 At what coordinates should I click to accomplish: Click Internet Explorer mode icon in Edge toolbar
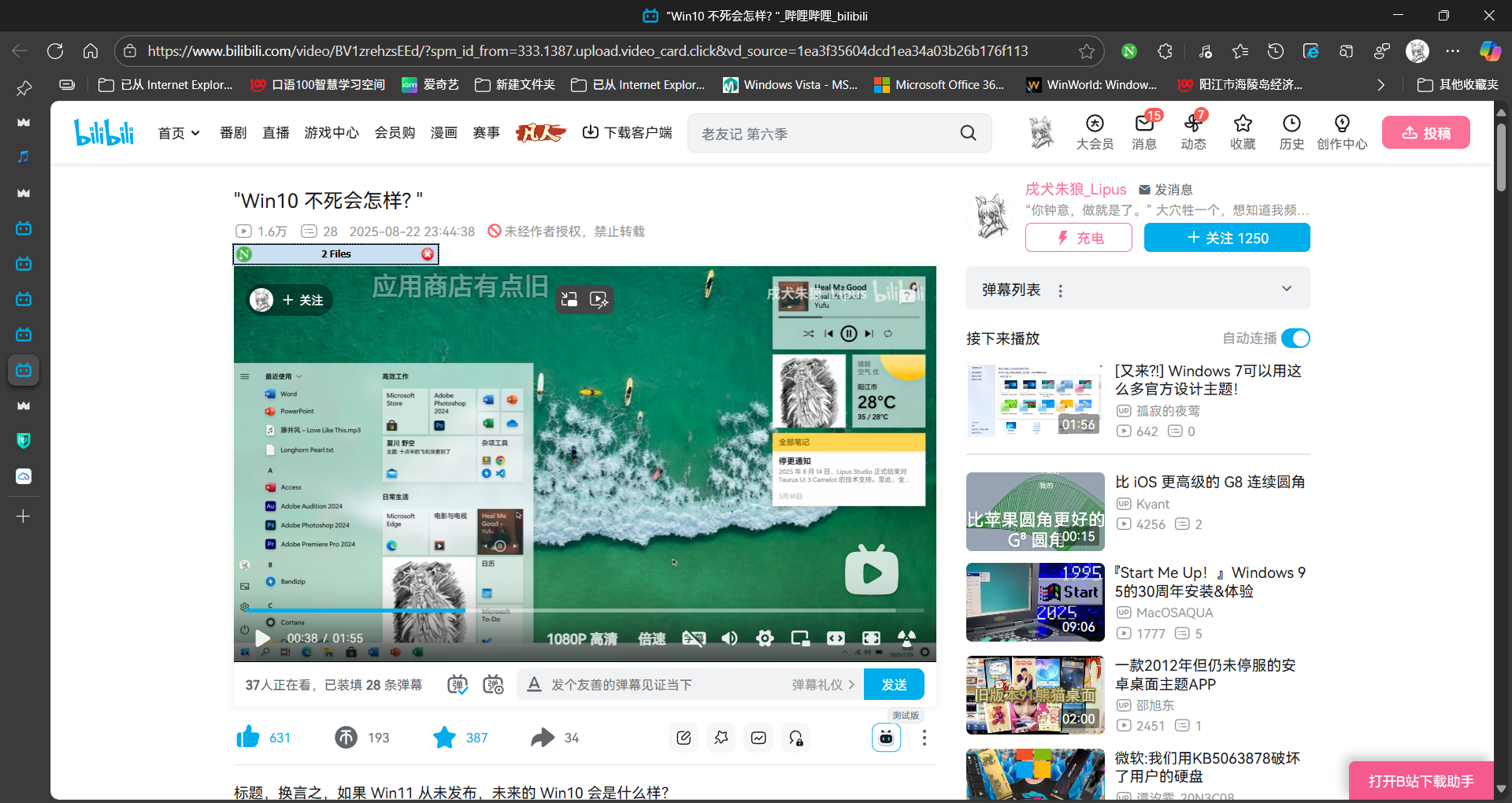1311,51
